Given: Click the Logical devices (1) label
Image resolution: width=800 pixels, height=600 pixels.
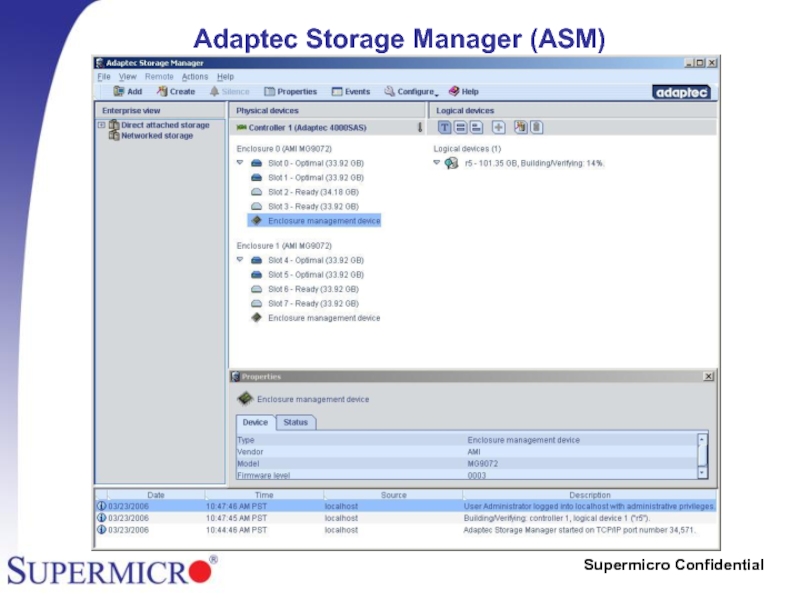Looking at the screenshot, I should point(467,149).
